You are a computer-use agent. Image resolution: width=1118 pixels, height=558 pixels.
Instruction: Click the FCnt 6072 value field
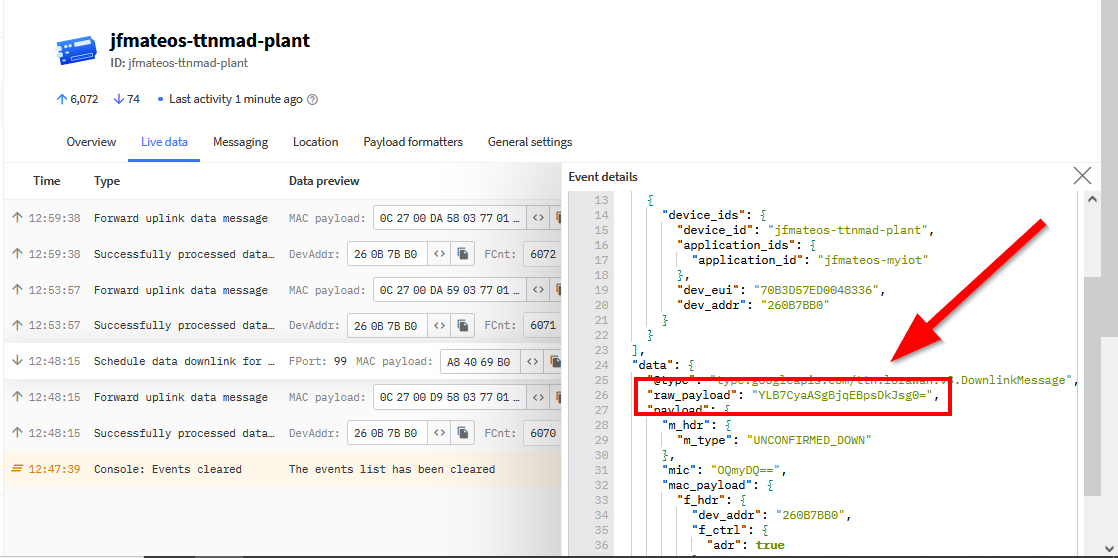point(542,254)
